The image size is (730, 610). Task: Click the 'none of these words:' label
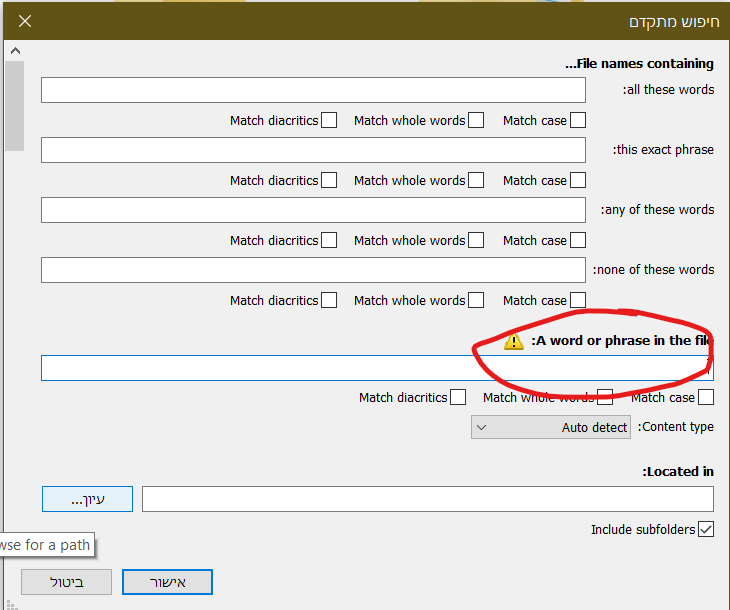click(x=653, y=270)
